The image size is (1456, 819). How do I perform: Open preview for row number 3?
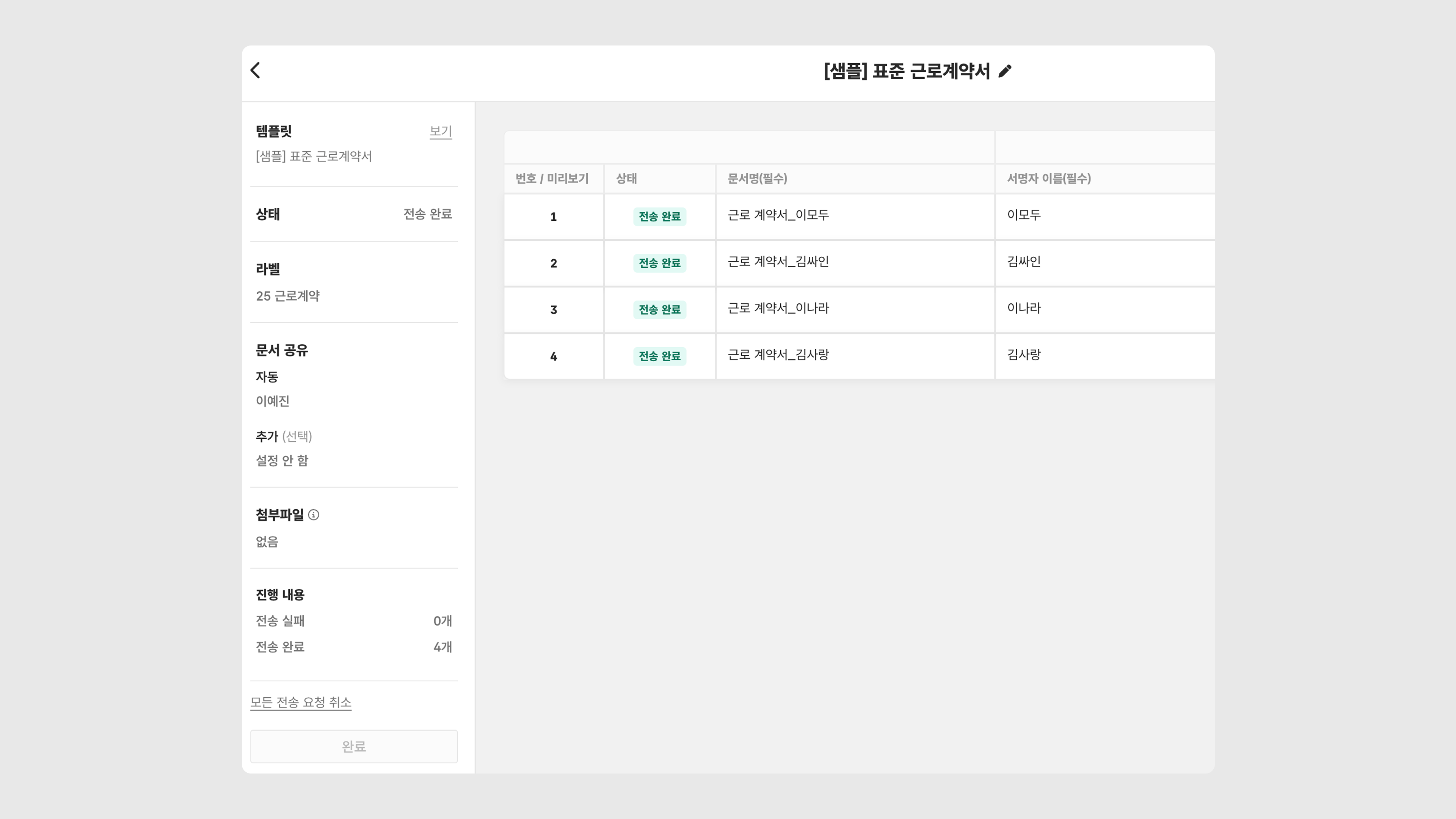(x=553, y=310)
